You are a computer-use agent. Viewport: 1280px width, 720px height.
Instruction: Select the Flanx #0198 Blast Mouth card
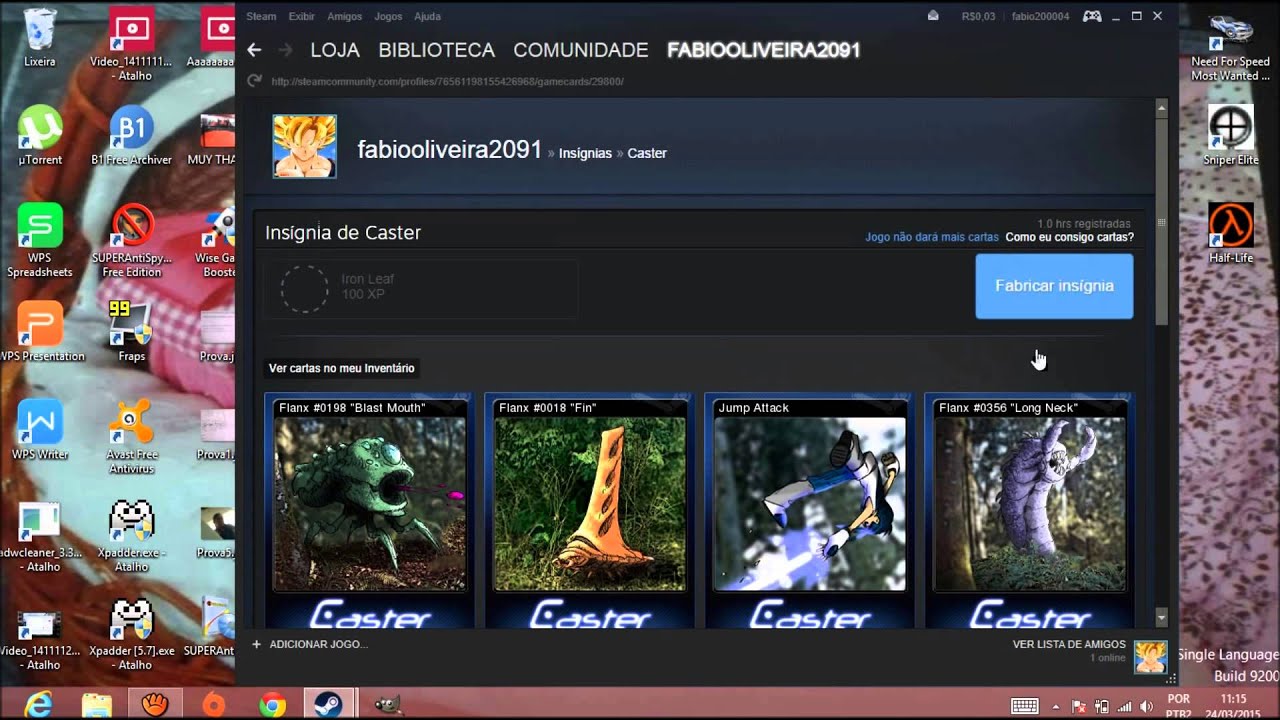(370, 511)
